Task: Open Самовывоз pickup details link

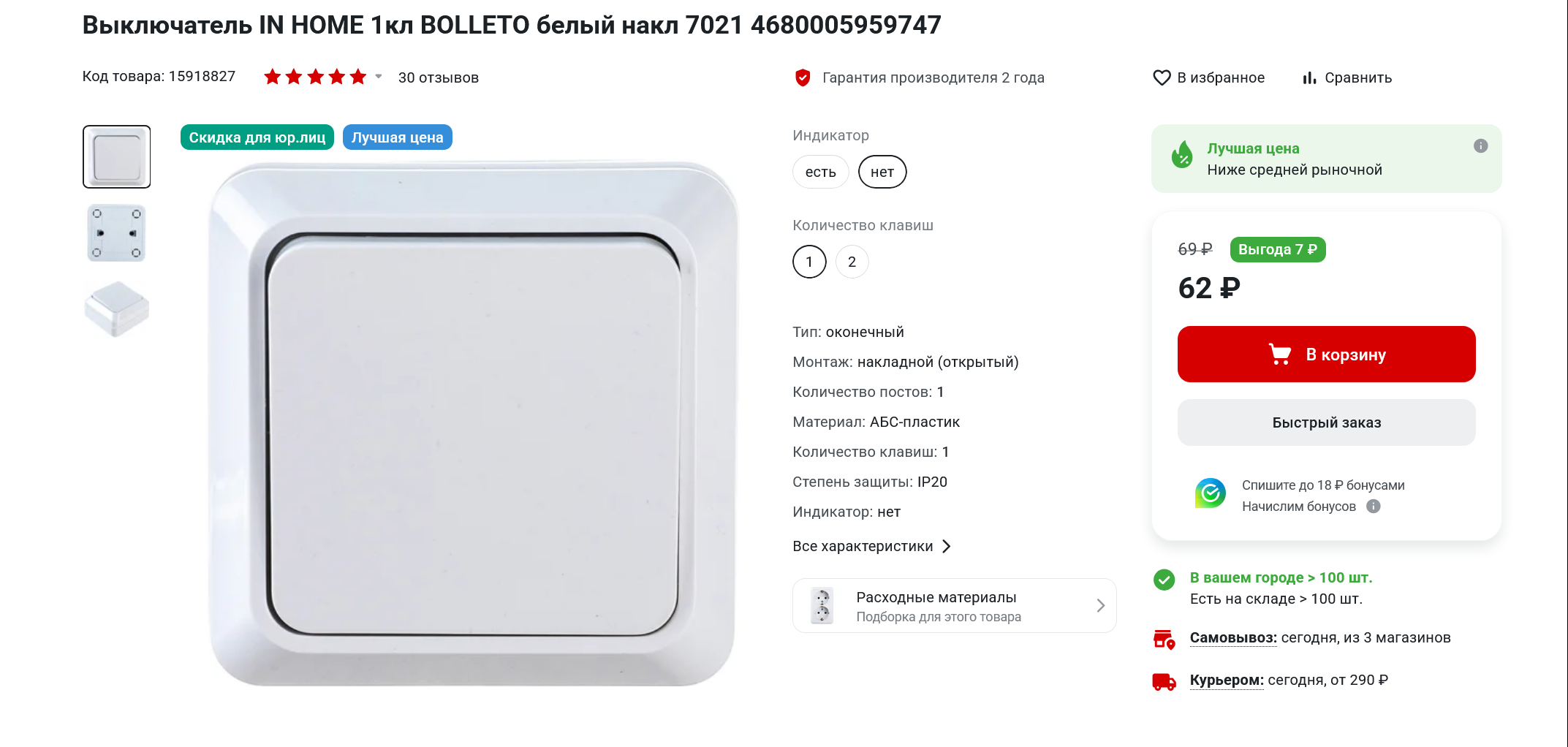Action: pyautogui.click(x=1233, y=637)
